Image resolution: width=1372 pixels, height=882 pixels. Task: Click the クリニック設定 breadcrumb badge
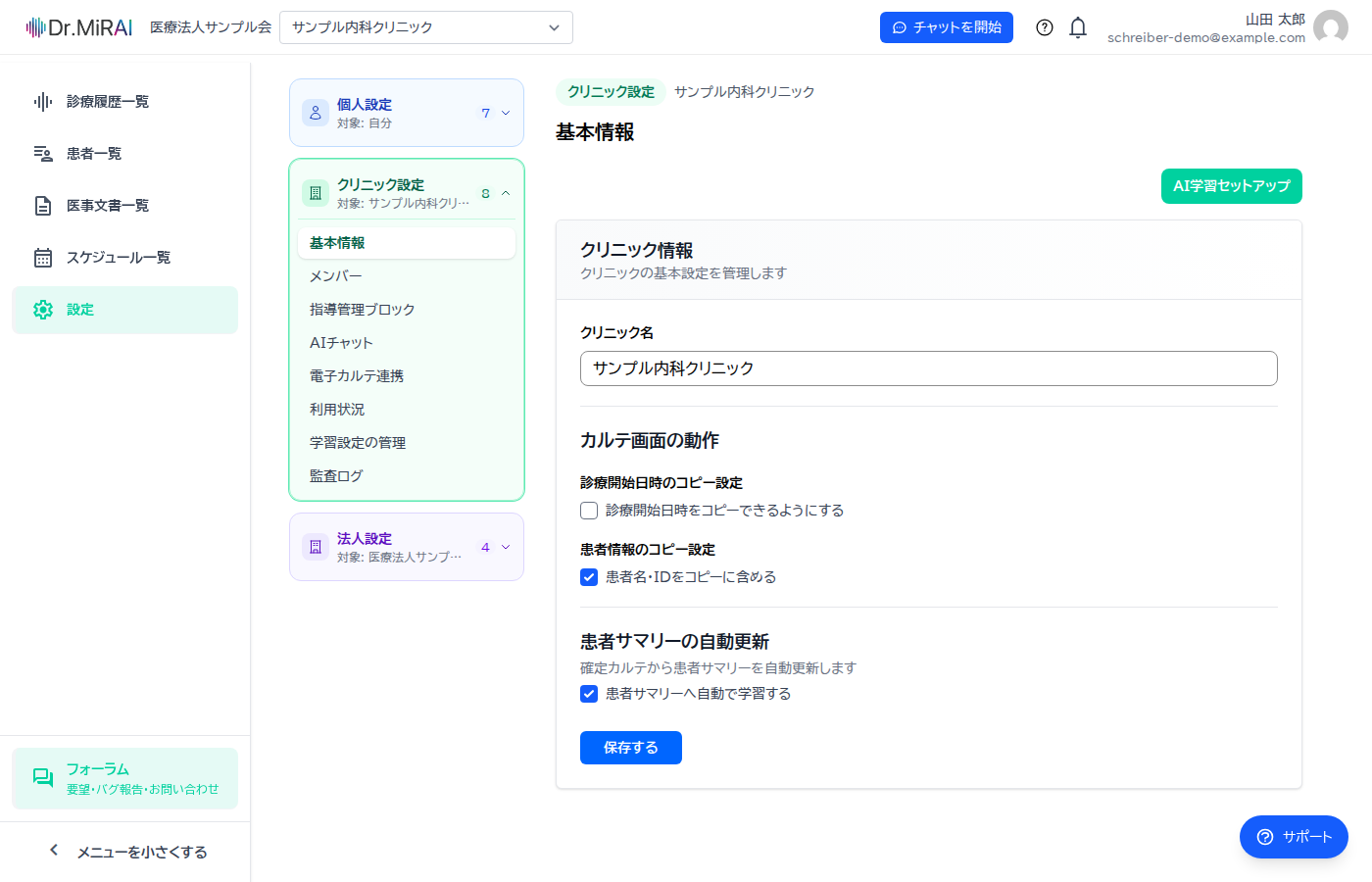(611, 92)
